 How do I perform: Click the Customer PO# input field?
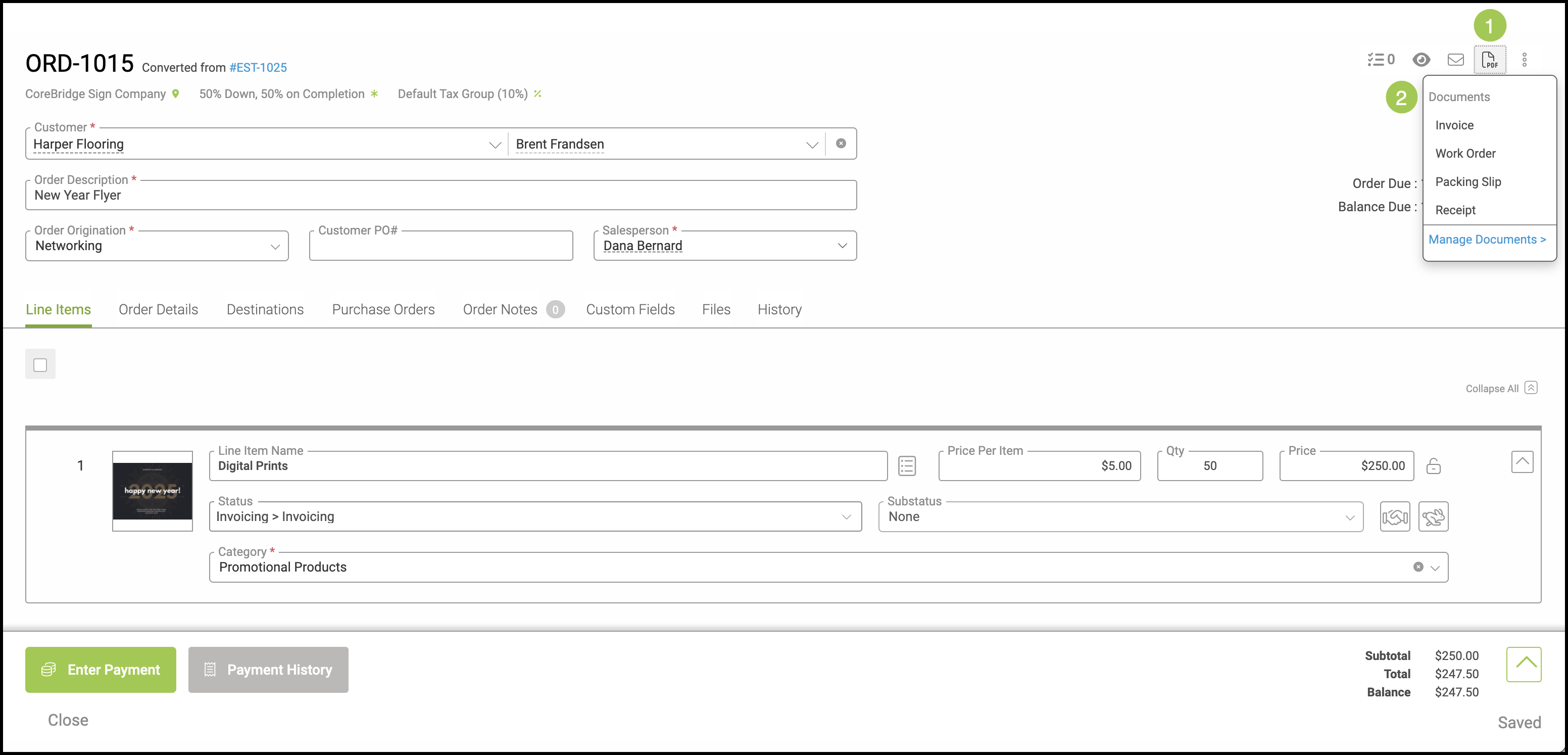[x=440, y=247]
